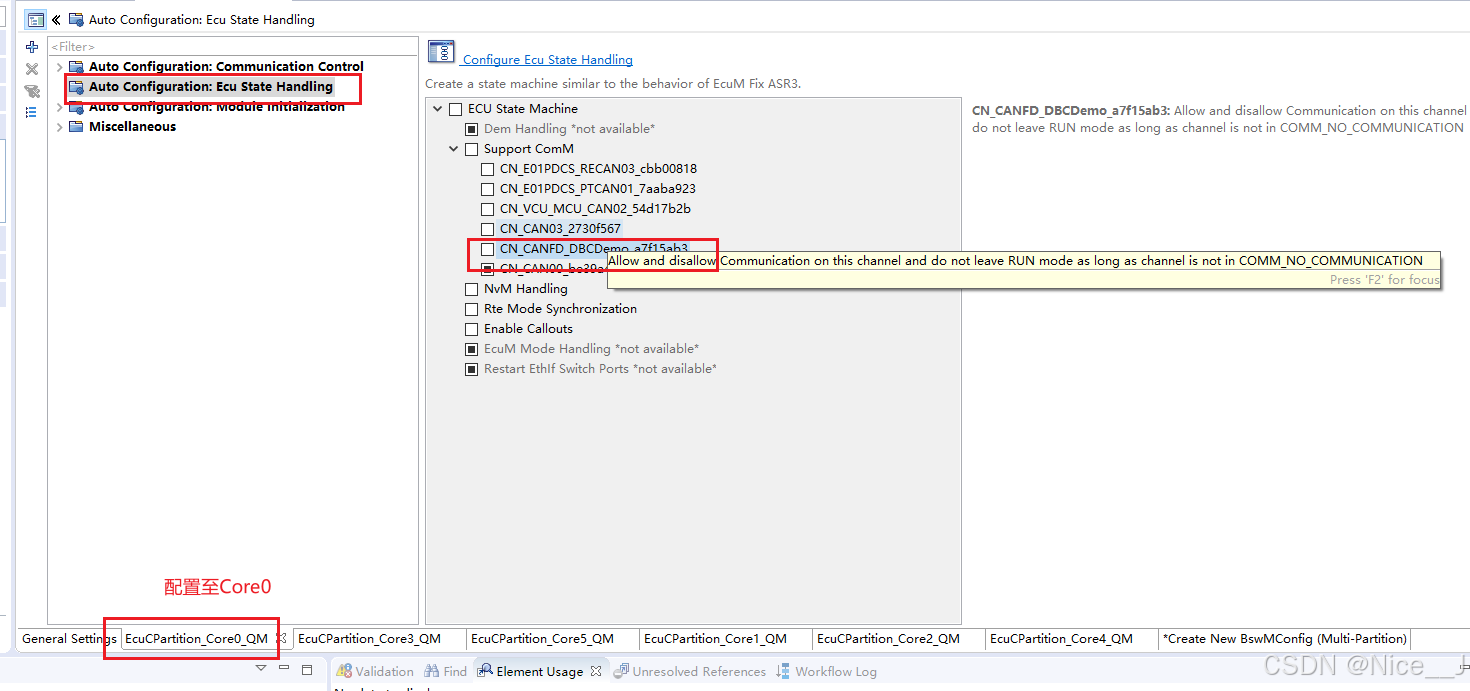Open the view menu triangle in bottom panel

261,668
